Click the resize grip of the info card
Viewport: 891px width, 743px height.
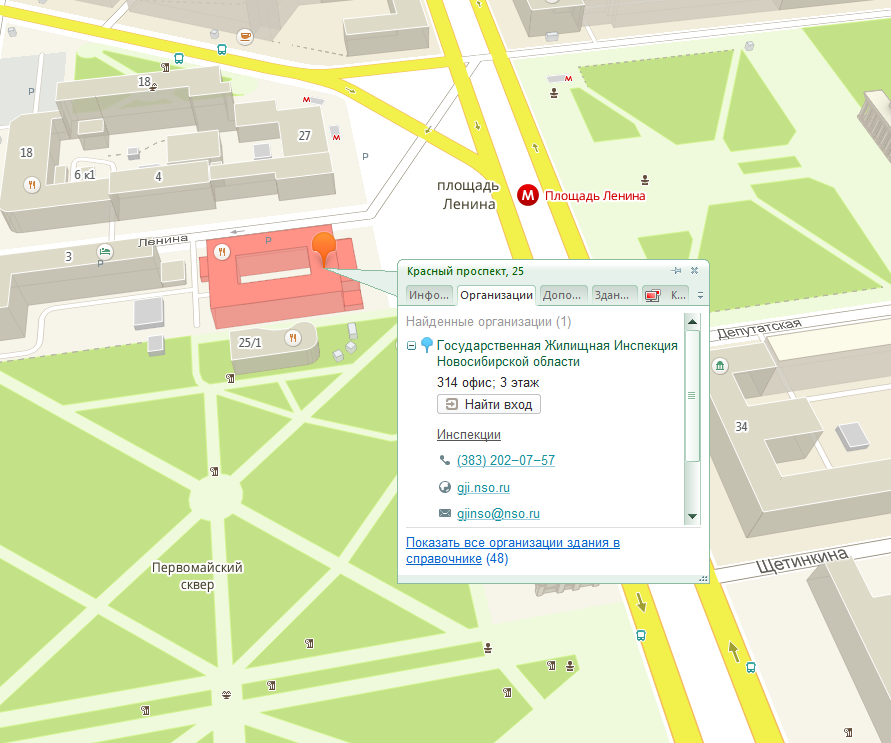click(703, 578)
